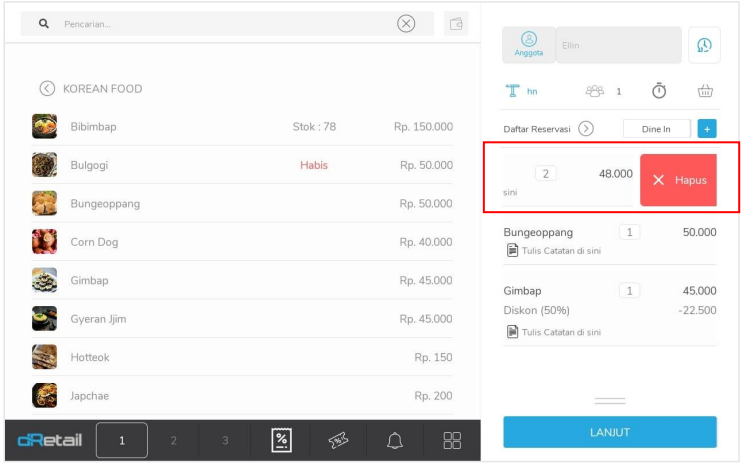The width and height of the screenshot is (744, 463).
Task: Click the stopwatch timer icon
Action: pyautogui.click(x=659, y=91)
